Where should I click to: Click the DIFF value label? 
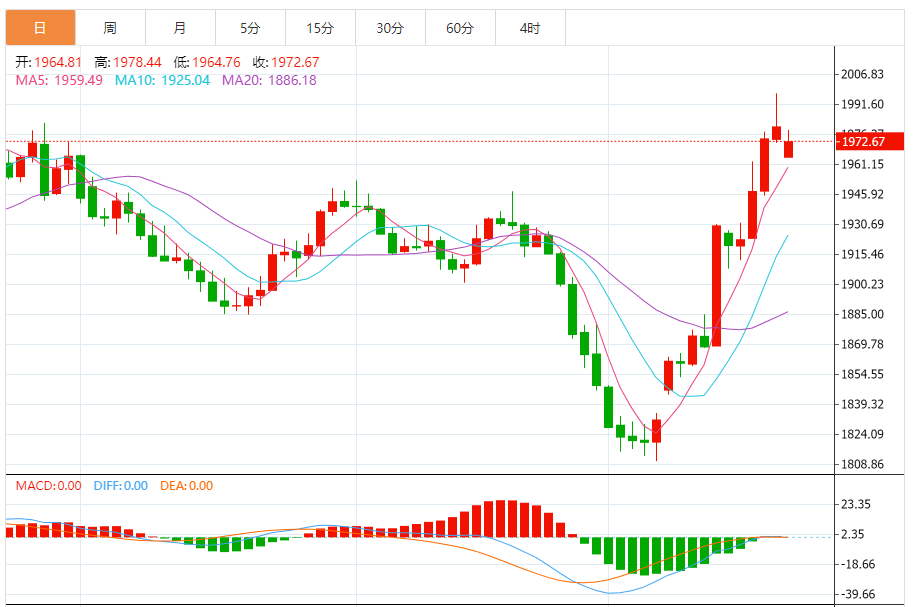click(121, 486)
